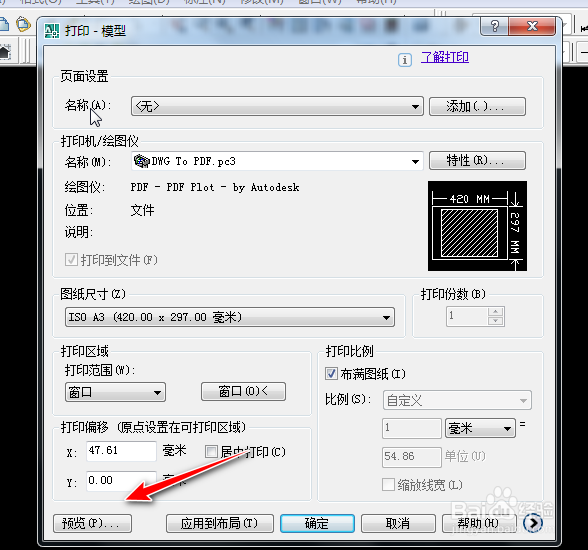588x550 pixels.
Task: Enable the 居中打印 center plot checkbox
Action: pyautogui.click(x=211, y=451)
